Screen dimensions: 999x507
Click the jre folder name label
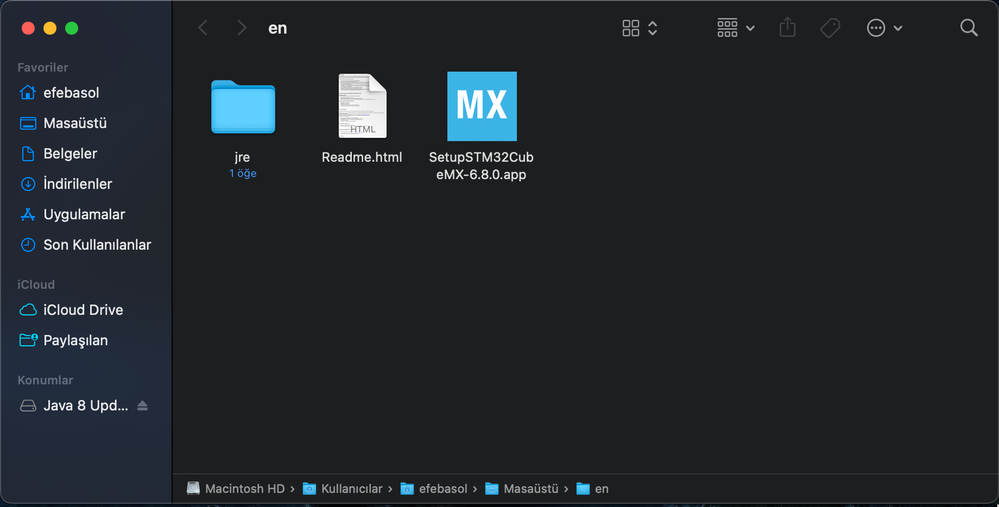pos(242,157)
